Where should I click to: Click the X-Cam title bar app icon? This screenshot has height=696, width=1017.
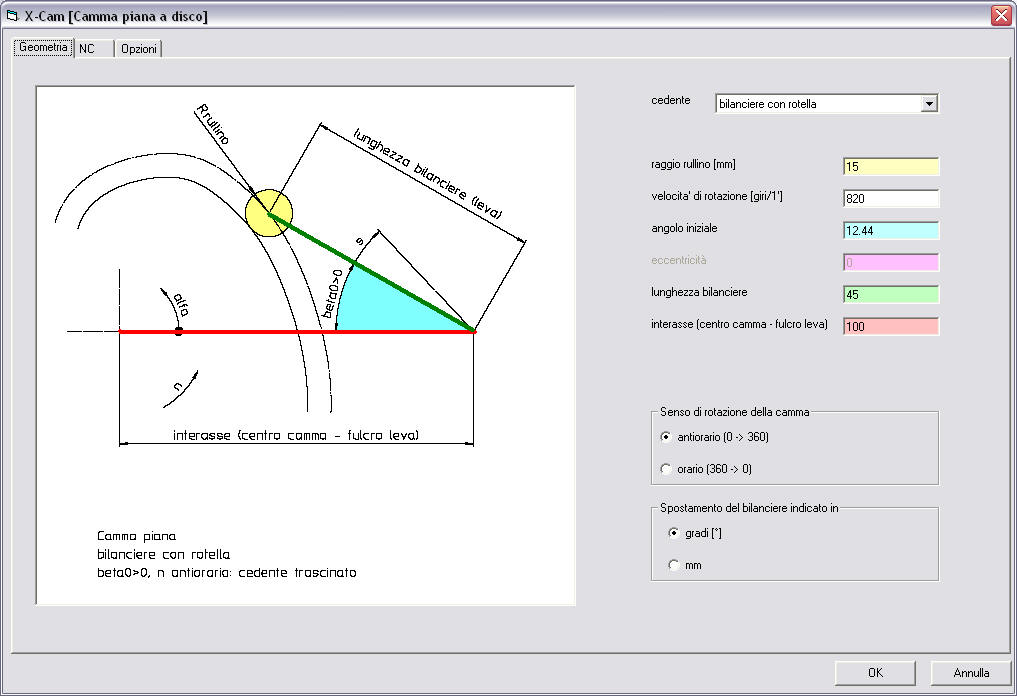[x=12, y=16]
